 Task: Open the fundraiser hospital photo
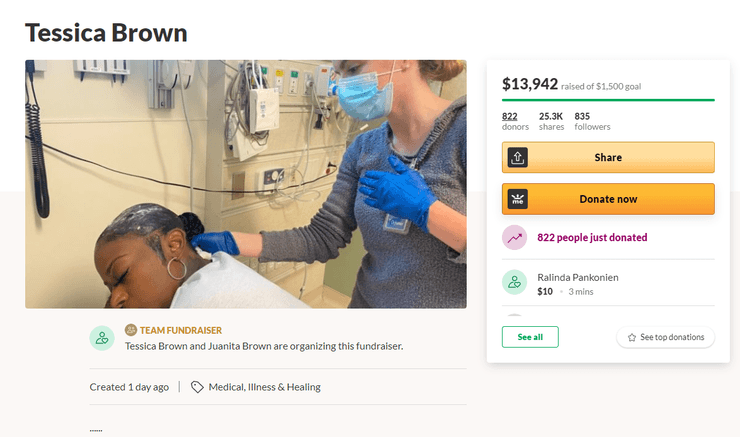pyautogui.click(x=246, y=184)
